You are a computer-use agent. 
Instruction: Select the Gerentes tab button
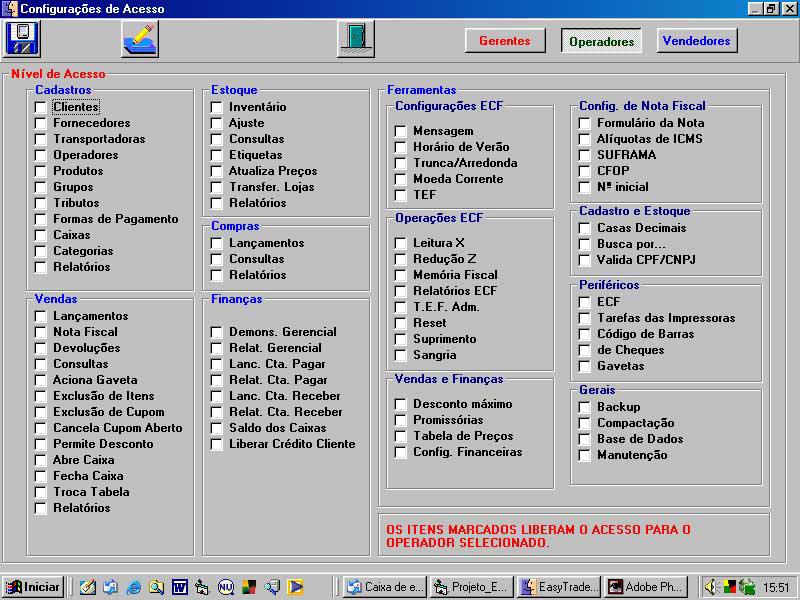[504, 41]
